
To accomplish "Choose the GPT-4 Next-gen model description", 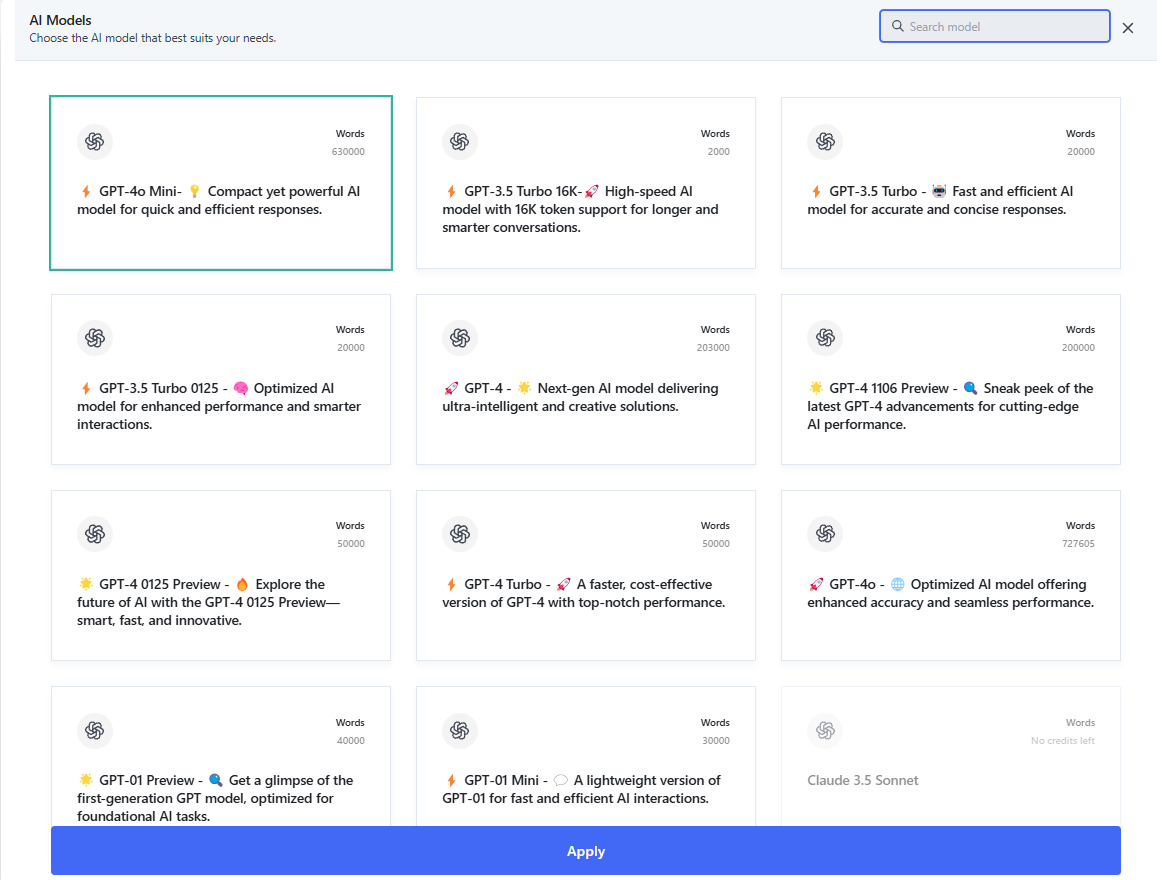I will pyautogui.click(x=581, y=397).
